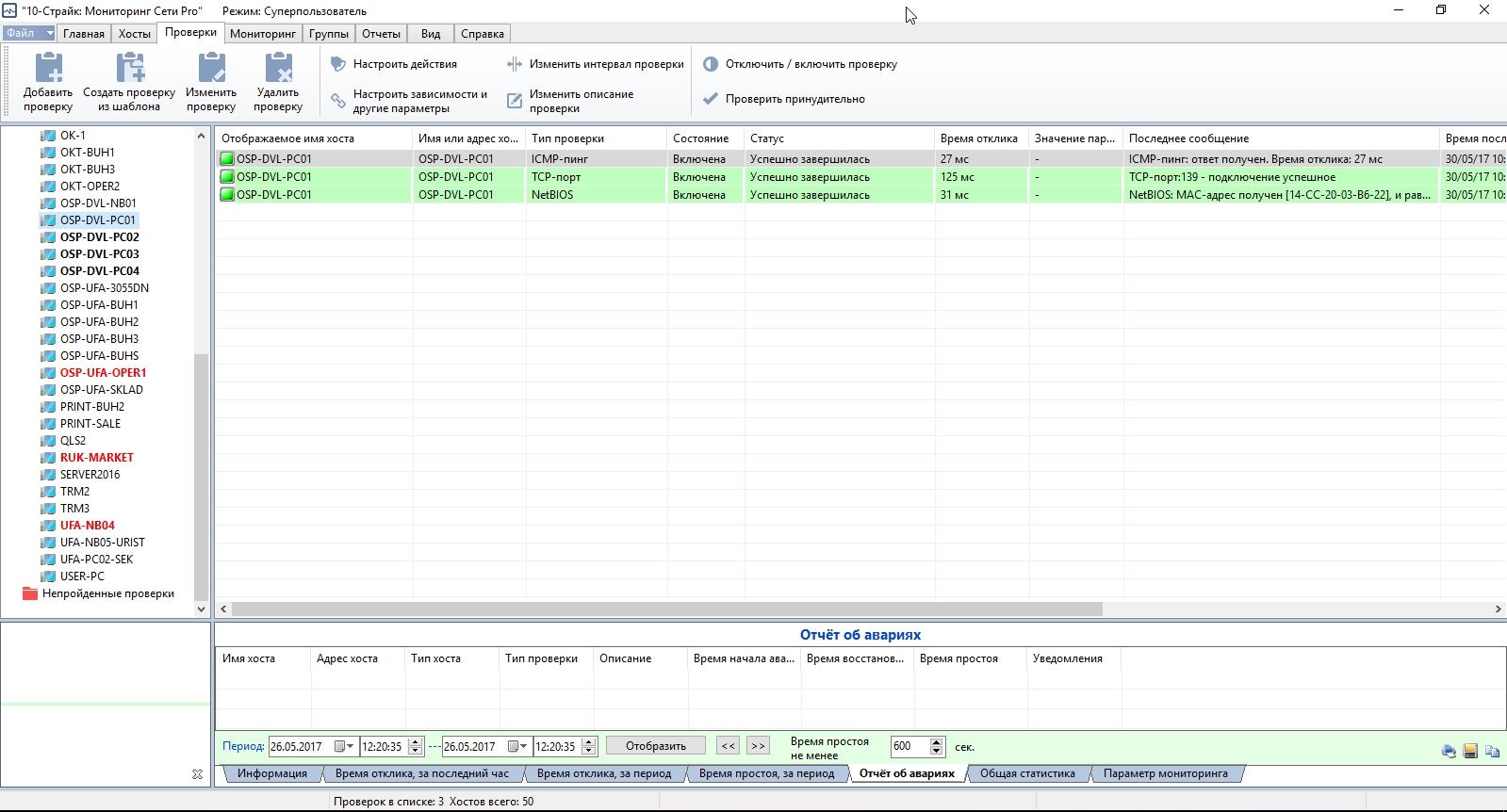This screenshot has height=812, width=1507.
Task: Select OSP-DVL-PC02 in host tree
Action: click(x=99, y=237)
